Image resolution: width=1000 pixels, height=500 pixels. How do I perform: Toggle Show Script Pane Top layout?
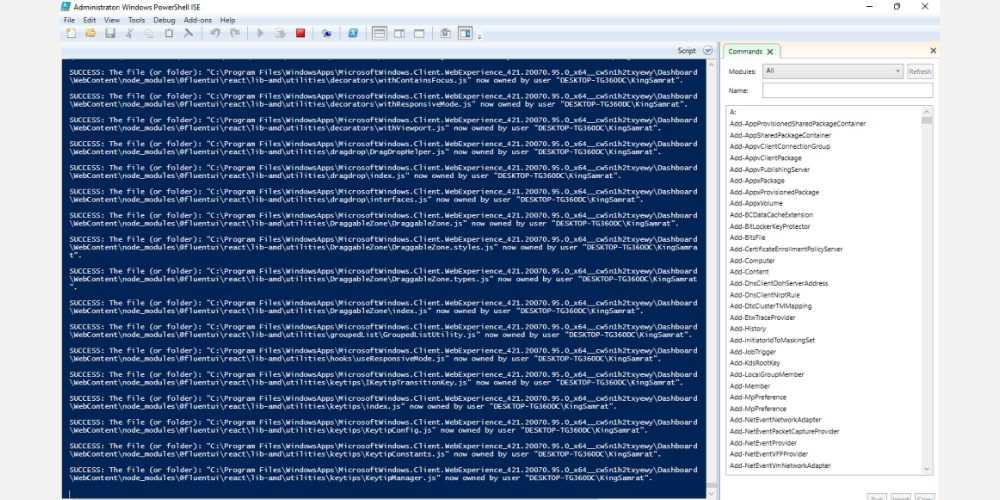(380, 33)
